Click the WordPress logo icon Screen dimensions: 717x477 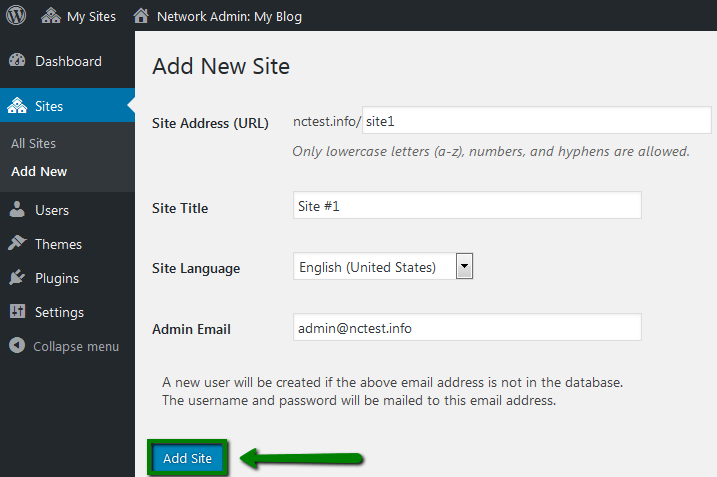point(16,16)
